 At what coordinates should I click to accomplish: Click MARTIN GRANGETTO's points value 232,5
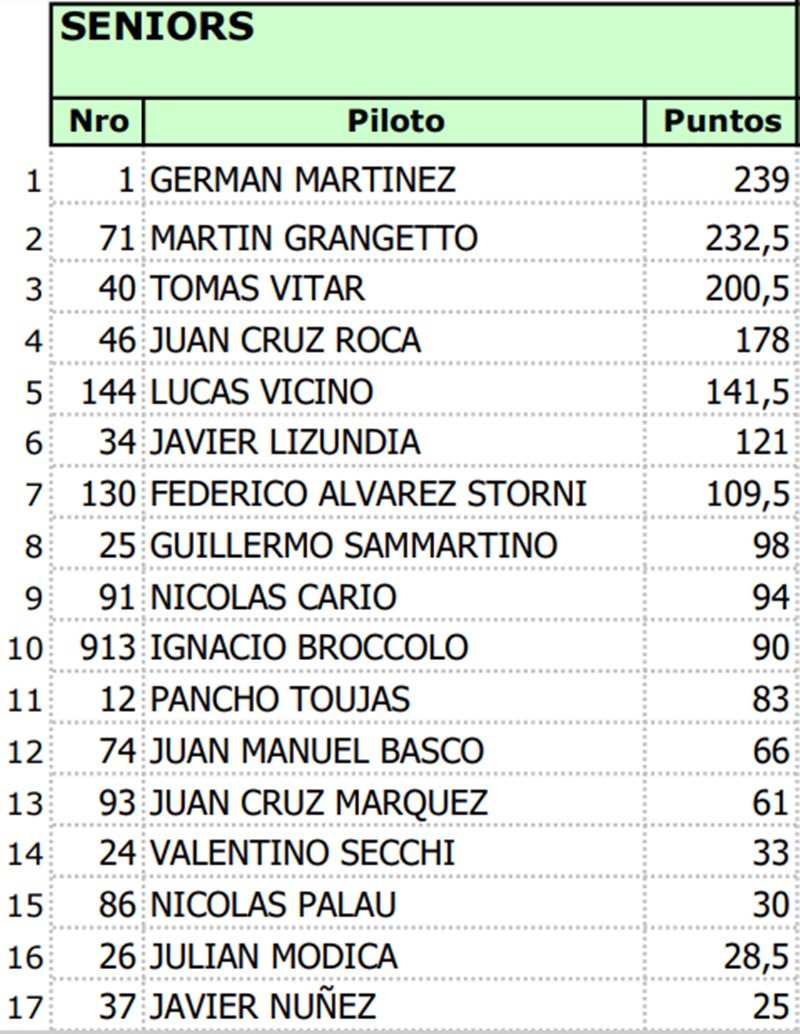(746, 238)
